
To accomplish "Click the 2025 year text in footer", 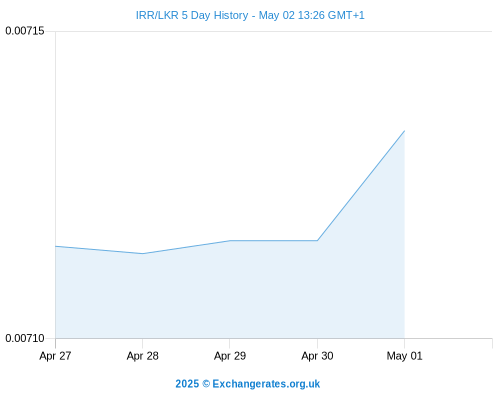I will (187, 384).
